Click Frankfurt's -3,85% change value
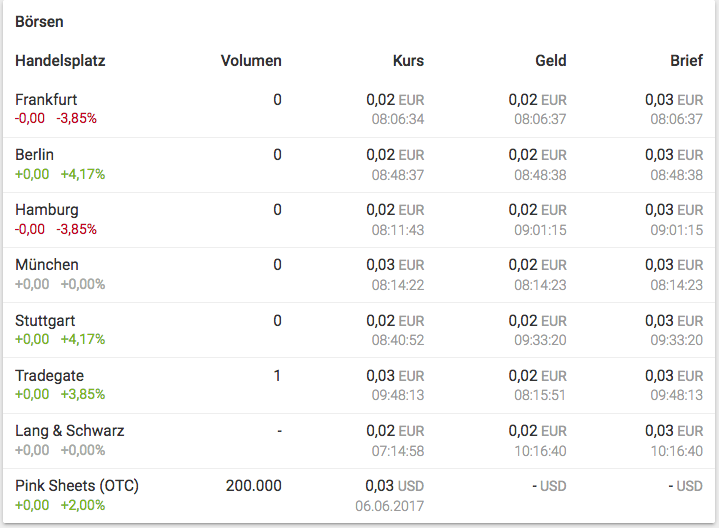The width and height of the screenshot is (719, 528). pos(77,118)
